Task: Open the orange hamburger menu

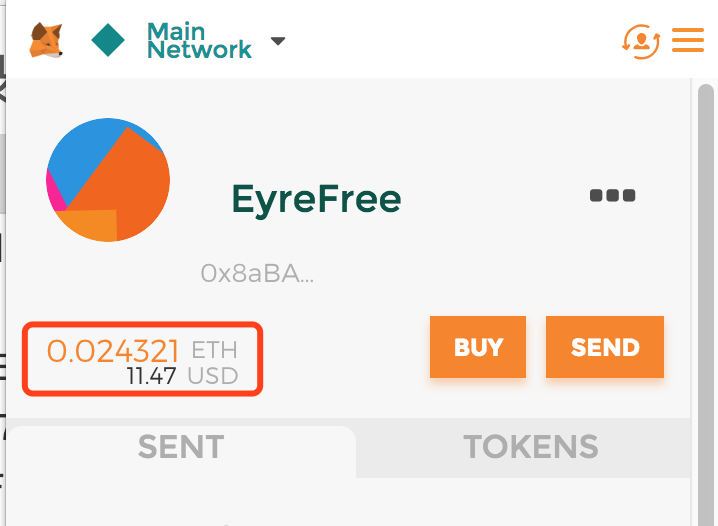Action: [x=688, y=40]
